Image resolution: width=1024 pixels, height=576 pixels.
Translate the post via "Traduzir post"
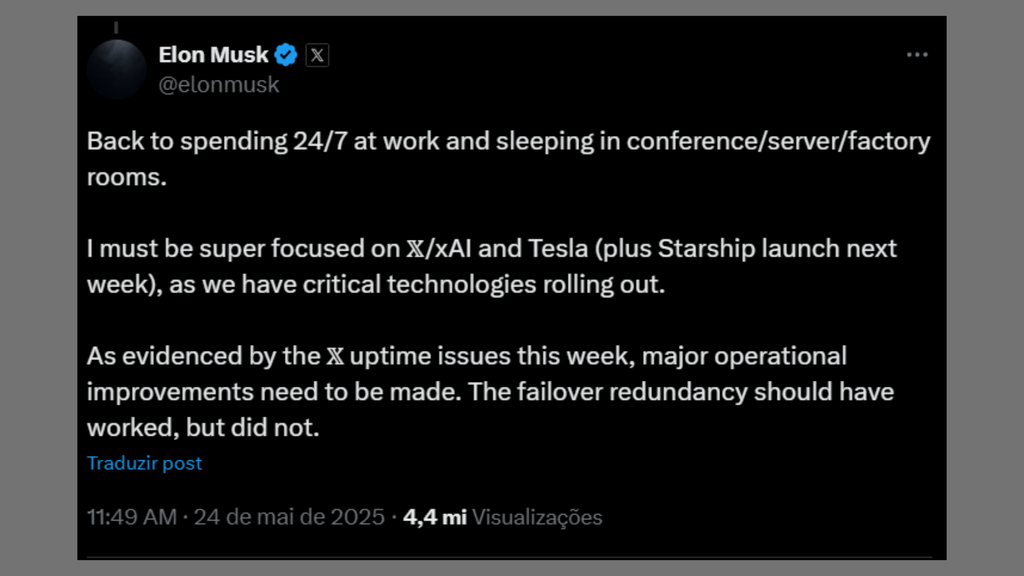click(x=144, y=463)
